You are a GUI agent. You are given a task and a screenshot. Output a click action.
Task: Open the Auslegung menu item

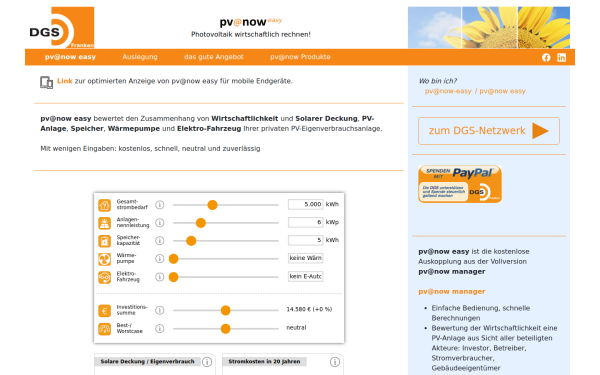[140, 57]
